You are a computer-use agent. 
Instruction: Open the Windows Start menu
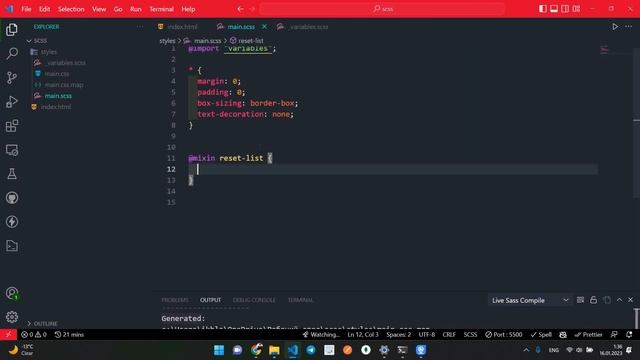(x=219, y=350)
